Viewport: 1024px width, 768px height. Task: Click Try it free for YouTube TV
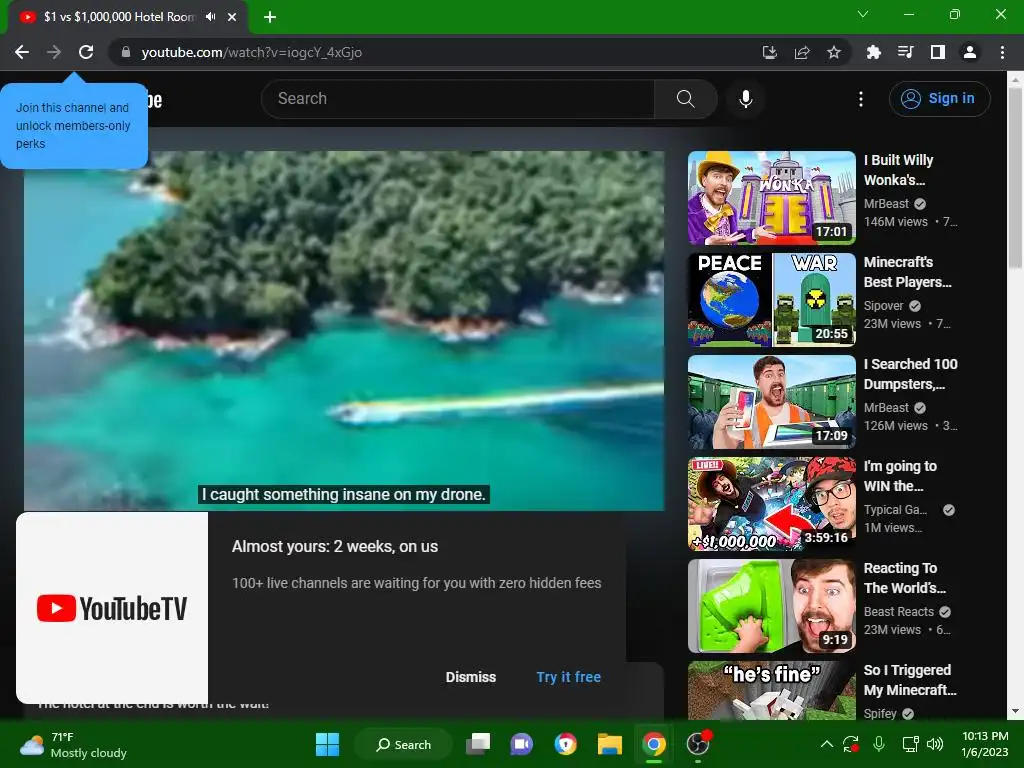(x=568, y=677)
